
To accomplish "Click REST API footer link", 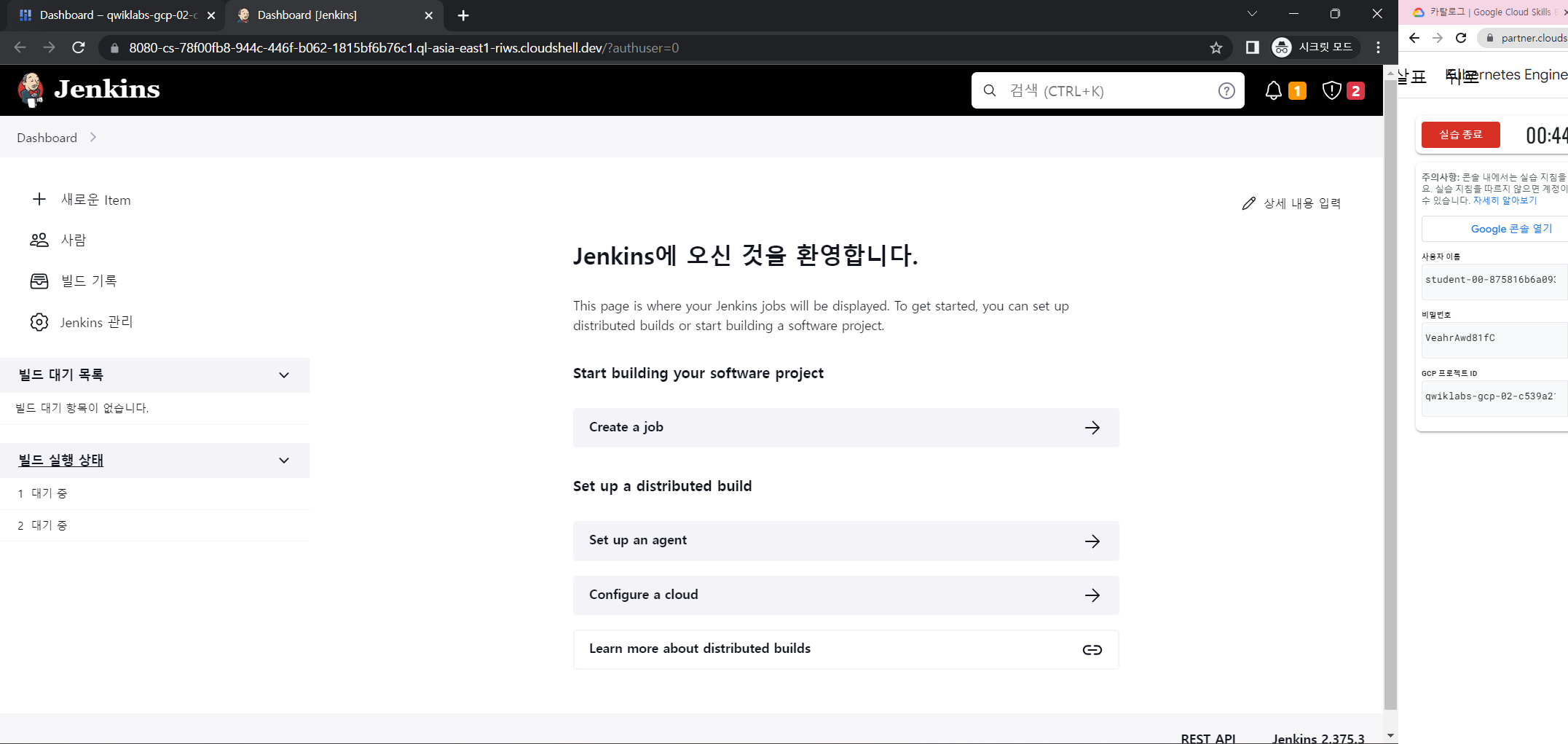I will tap(1208, 738).
